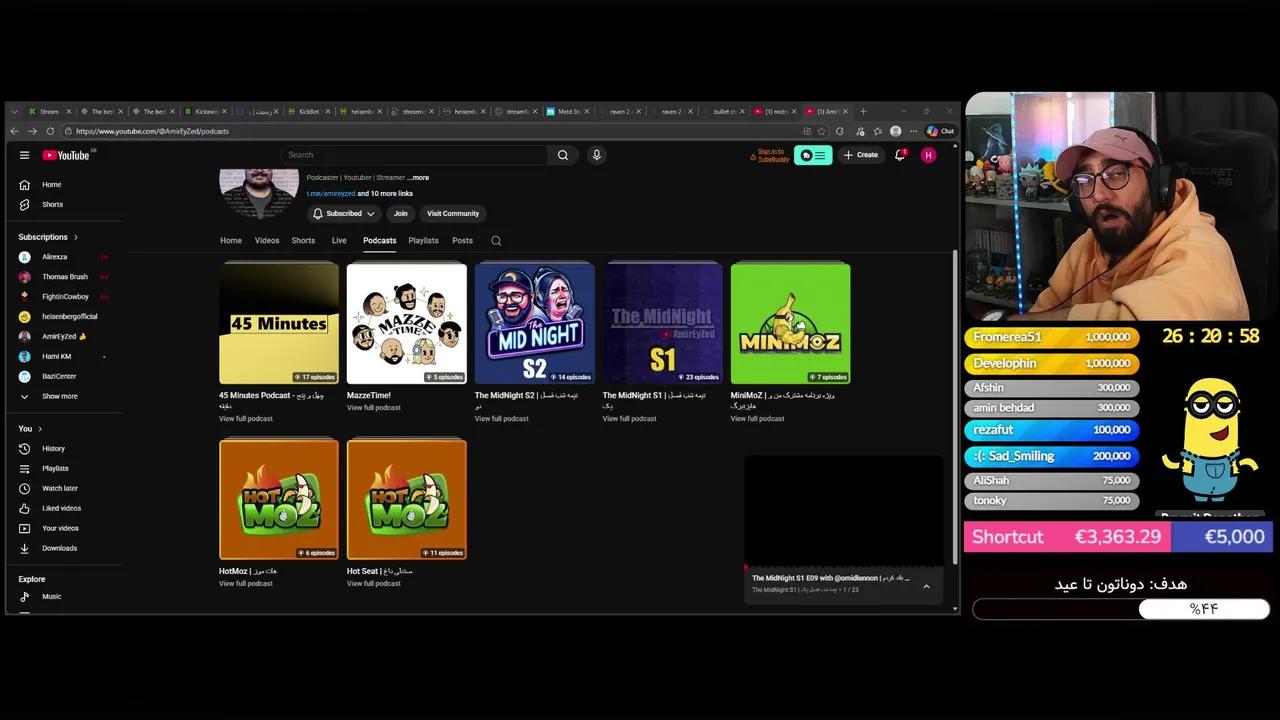Open The MidNight S2 podcast thumbnail

[x=535, y=323]
